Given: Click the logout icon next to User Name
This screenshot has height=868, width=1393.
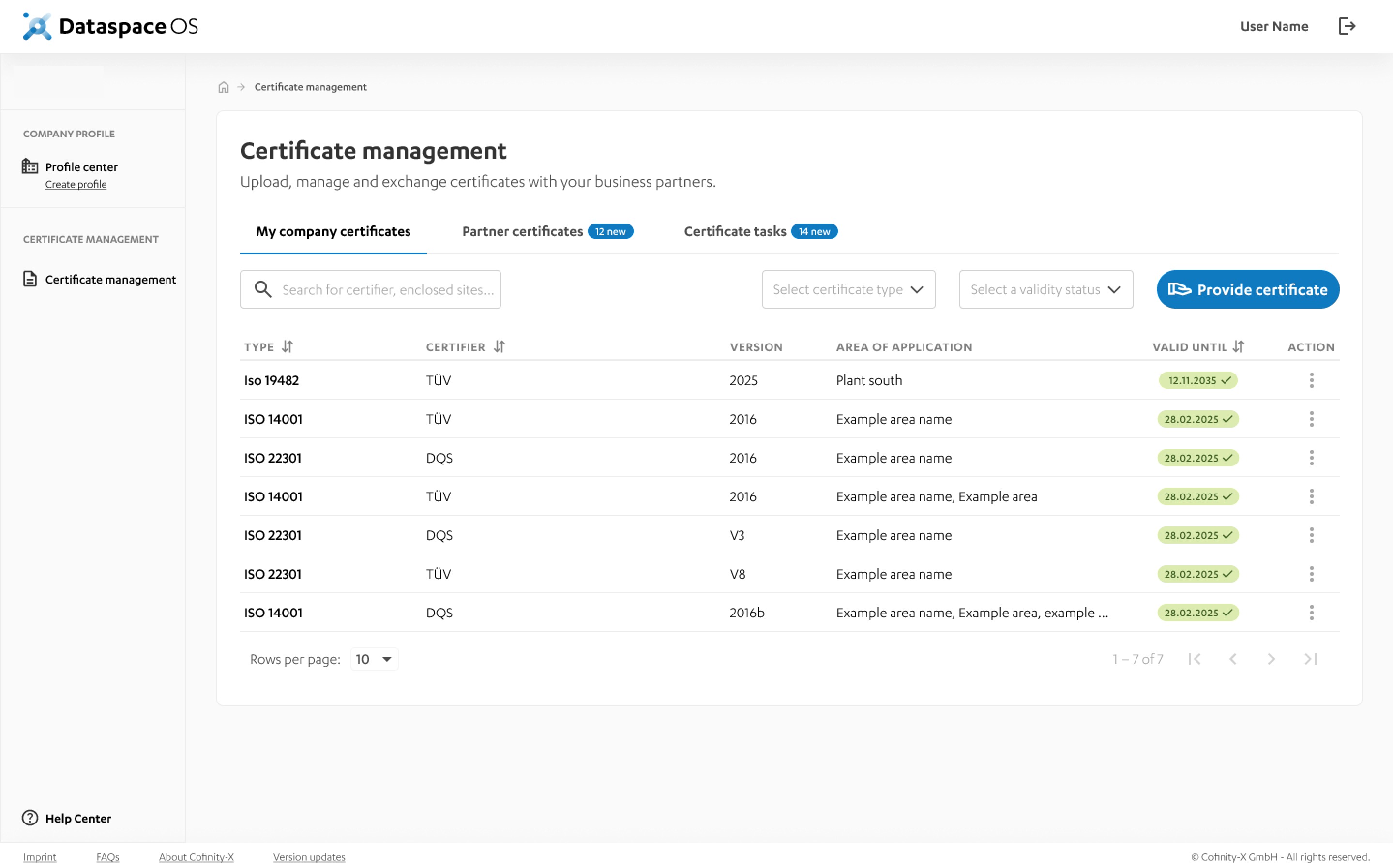Looking at the screenshot, I should click(x=1346, y=27).
